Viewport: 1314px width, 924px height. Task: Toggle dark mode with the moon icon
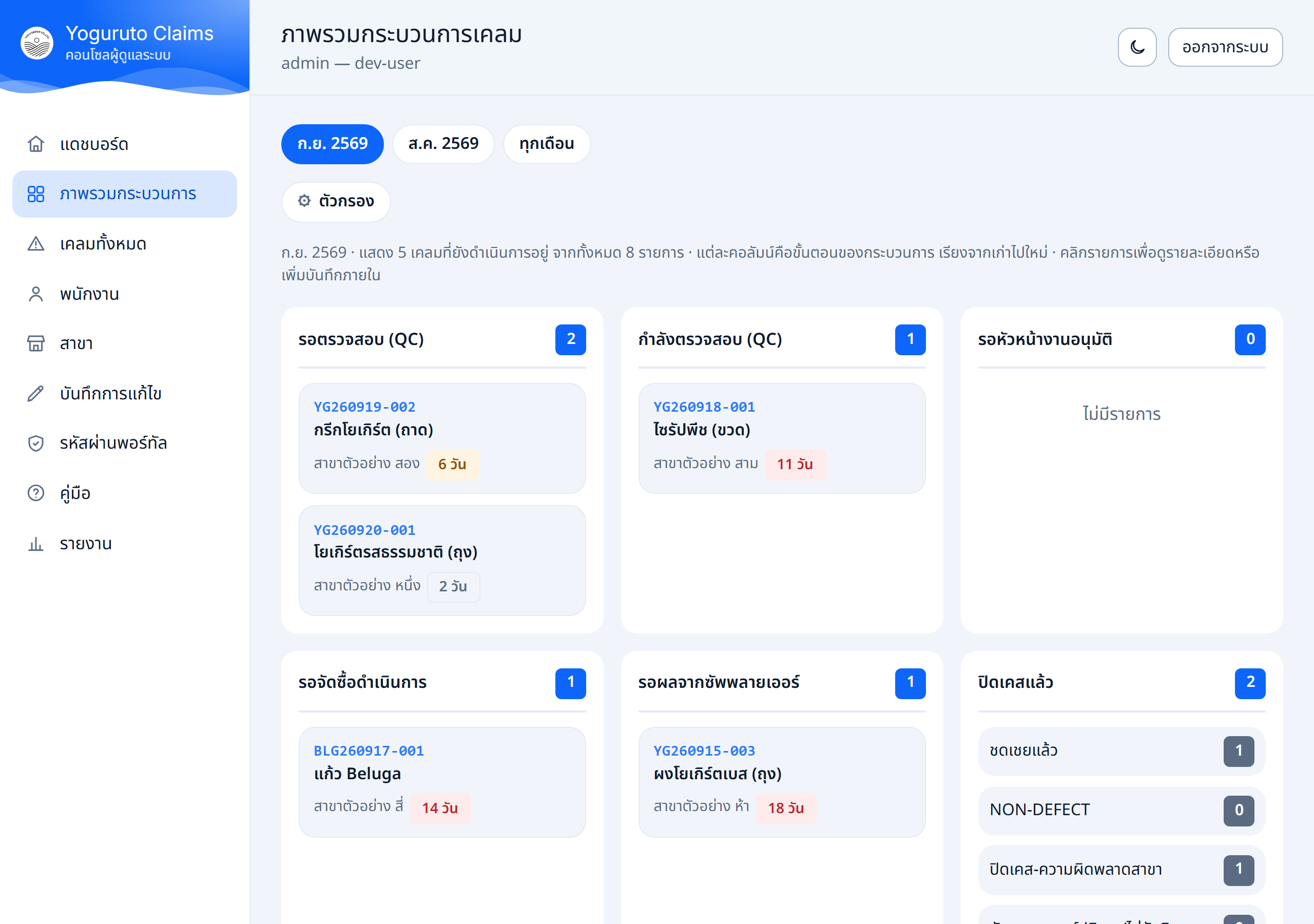(x=1137, y=47)
